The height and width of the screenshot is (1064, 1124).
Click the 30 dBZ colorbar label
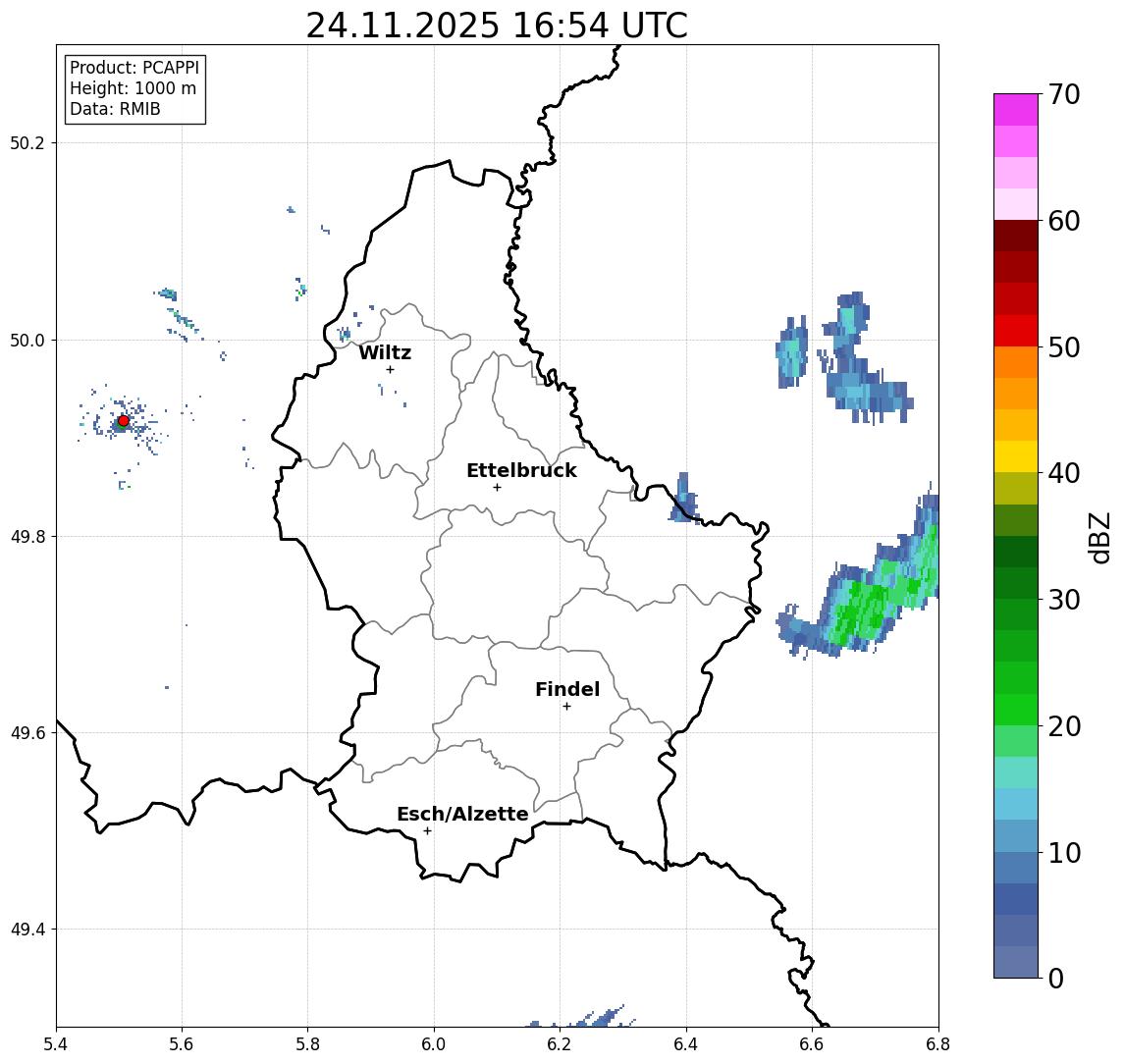click(1064, 600)
